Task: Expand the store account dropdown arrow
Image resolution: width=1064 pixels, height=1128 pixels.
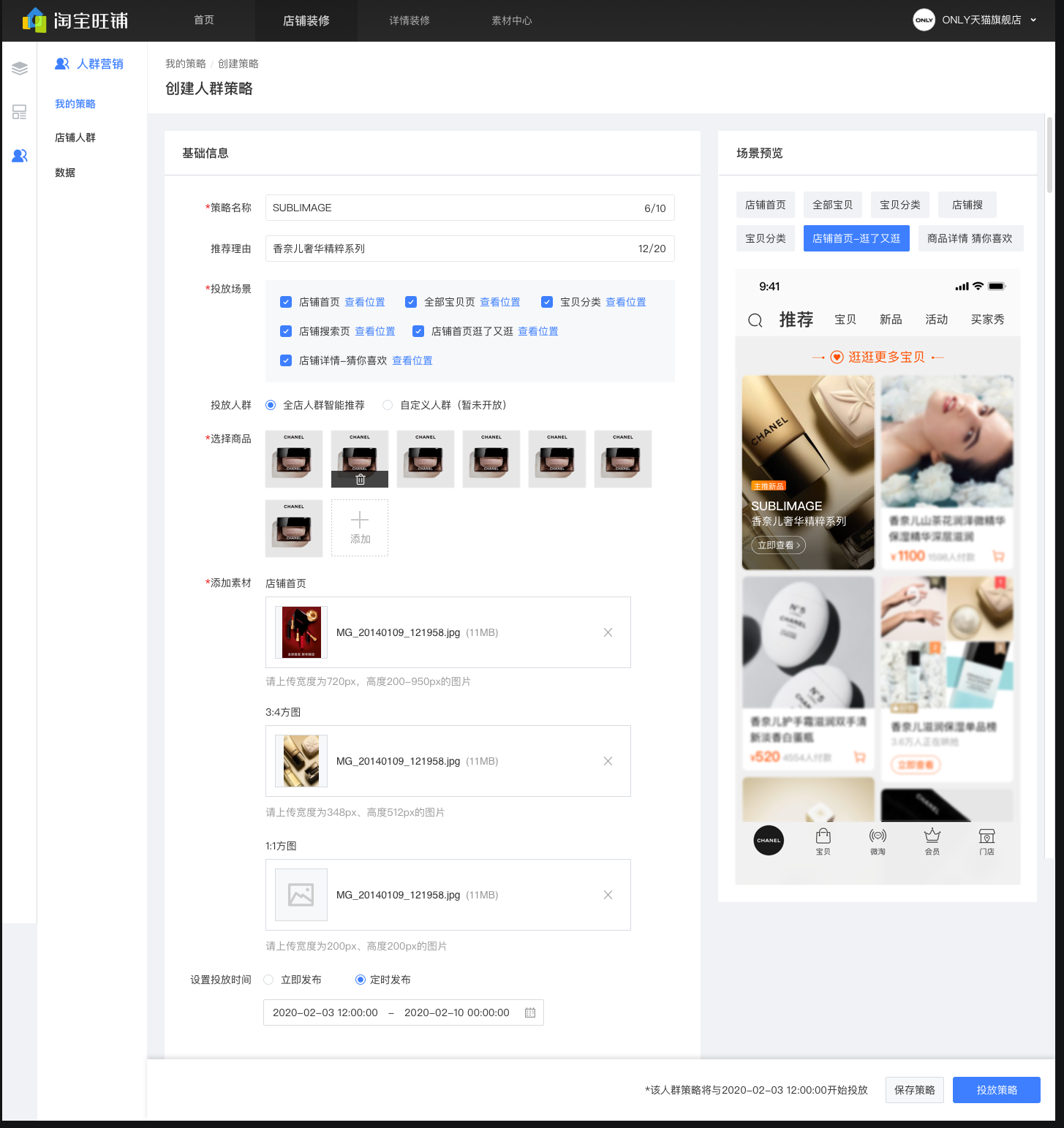Action: (1033, 20)
